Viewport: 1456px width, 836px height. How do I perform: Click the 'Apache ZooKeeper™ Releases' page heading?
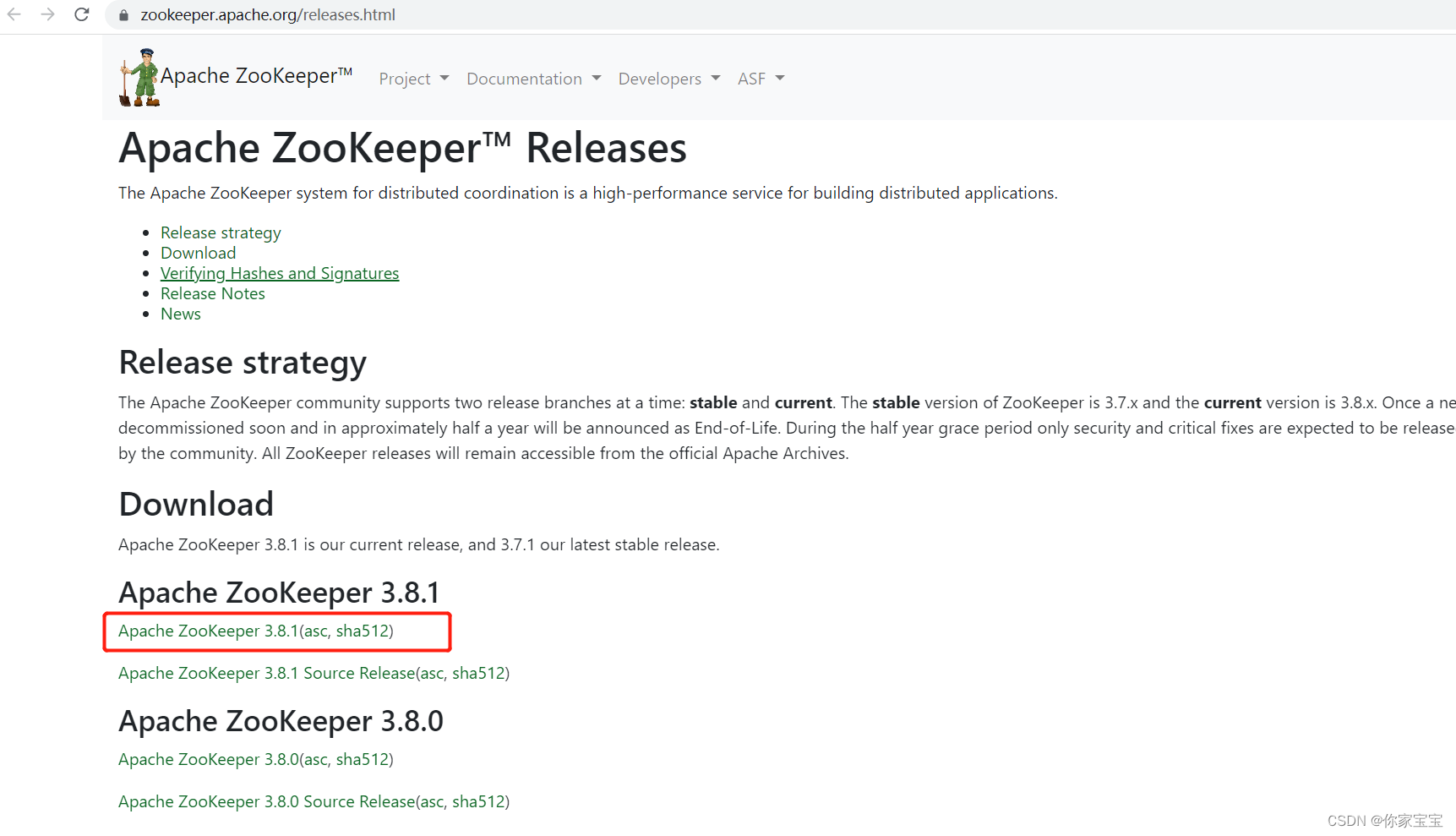(402, 149)
